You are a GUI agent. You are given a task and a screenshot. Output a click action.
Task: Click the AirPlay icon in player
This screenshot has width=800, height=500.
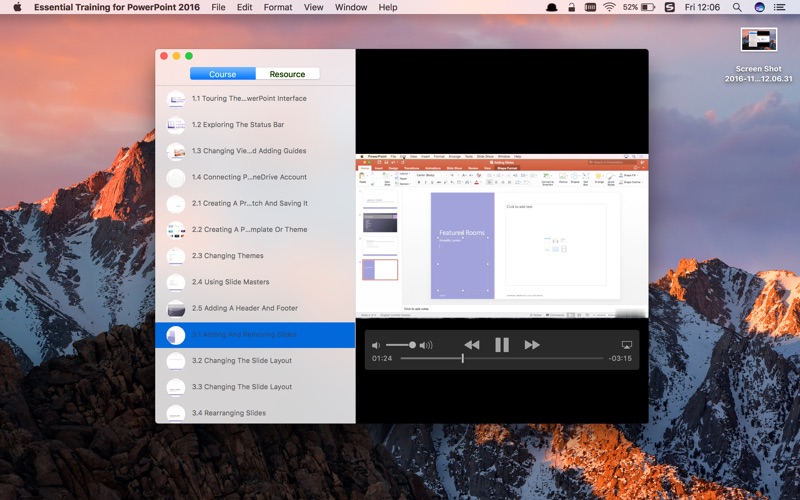pyautogui.click(x=627, y=345)
